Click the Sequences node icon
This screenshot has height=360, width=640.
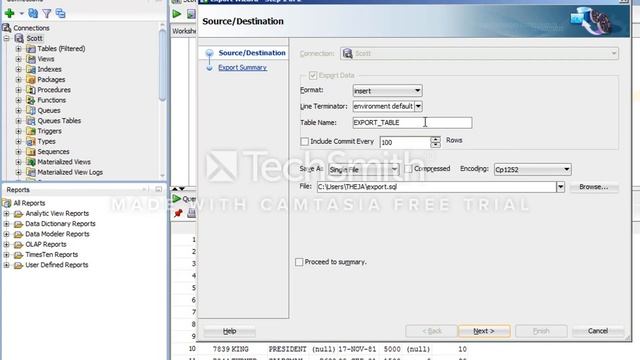(x=31, y=151)
